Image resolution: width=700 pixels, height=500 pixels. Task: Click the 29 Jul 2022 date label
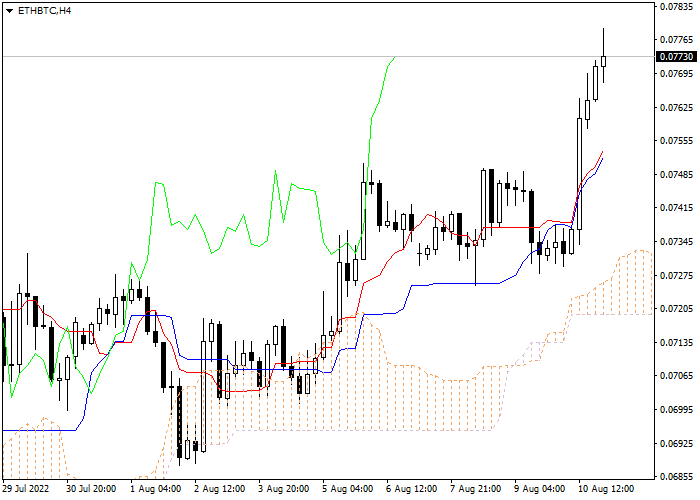26,489
